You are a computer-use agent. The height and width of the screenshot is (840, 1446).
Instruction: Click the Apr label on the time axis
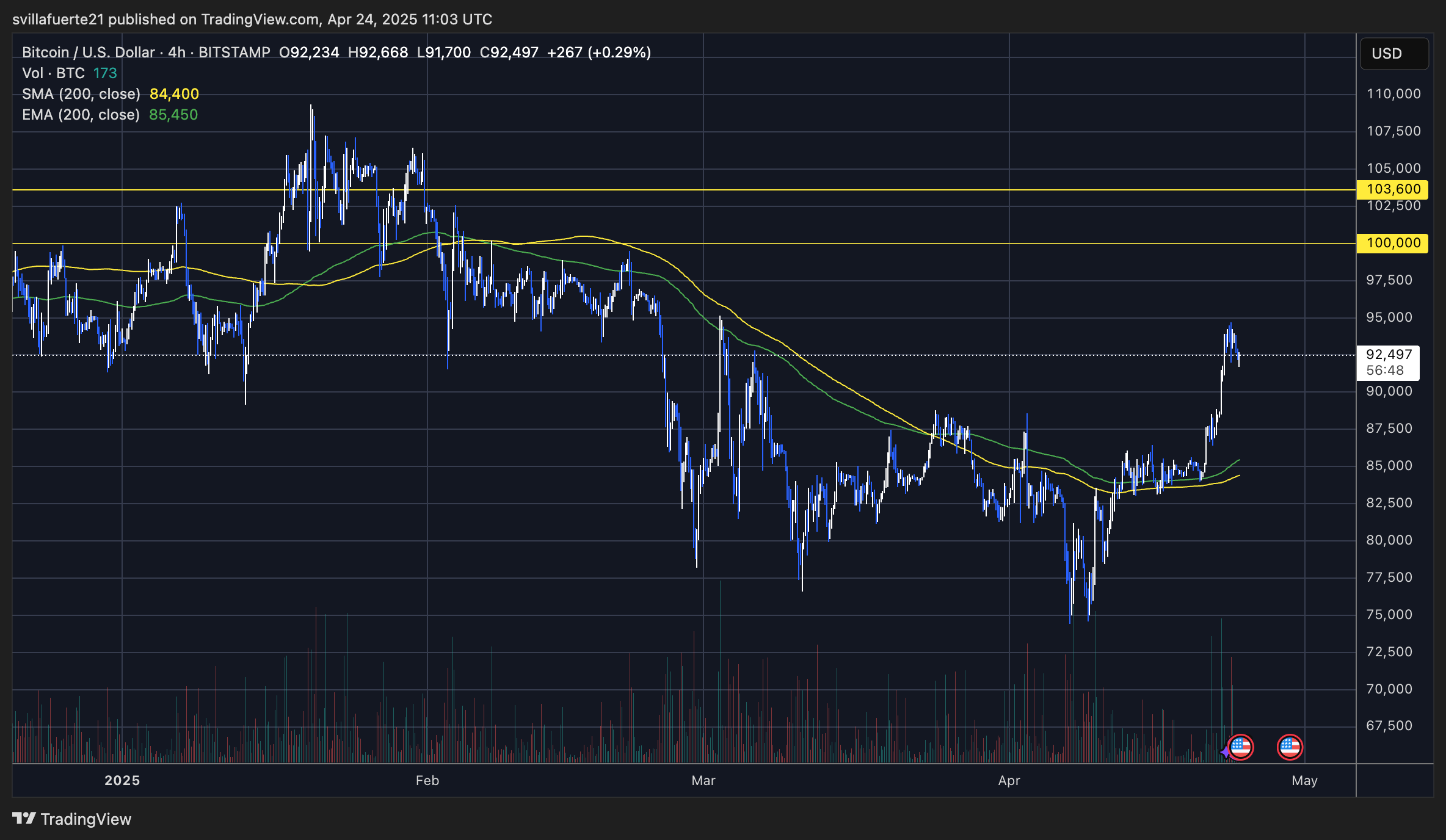1009,780
